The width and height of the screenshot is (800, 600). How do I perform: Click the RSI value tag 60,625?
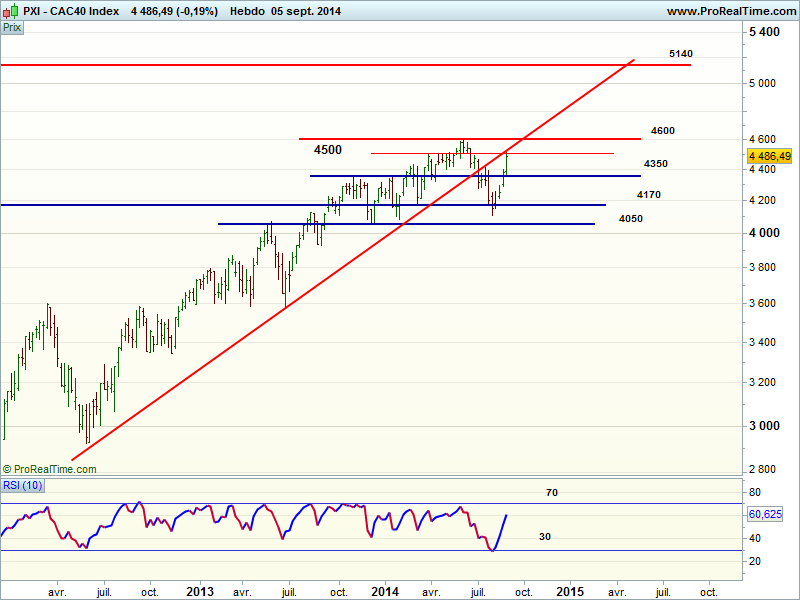767,514
